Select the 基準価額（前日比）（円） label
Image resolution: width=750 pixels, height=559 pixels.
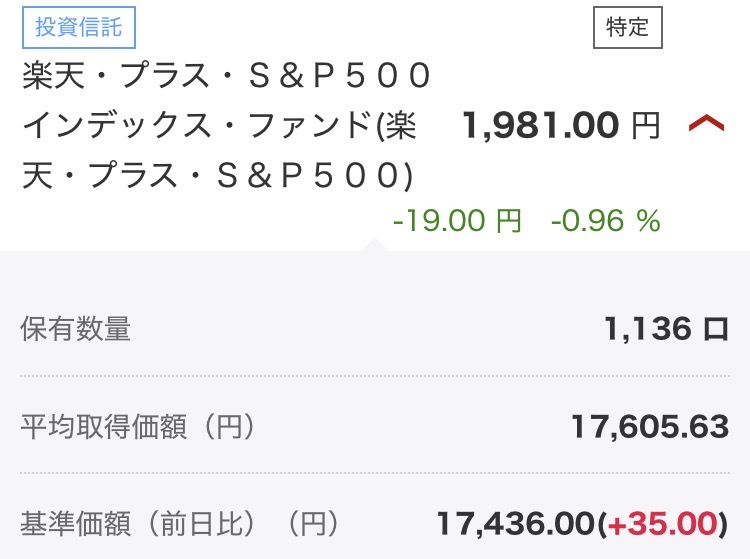pos(180,523)
